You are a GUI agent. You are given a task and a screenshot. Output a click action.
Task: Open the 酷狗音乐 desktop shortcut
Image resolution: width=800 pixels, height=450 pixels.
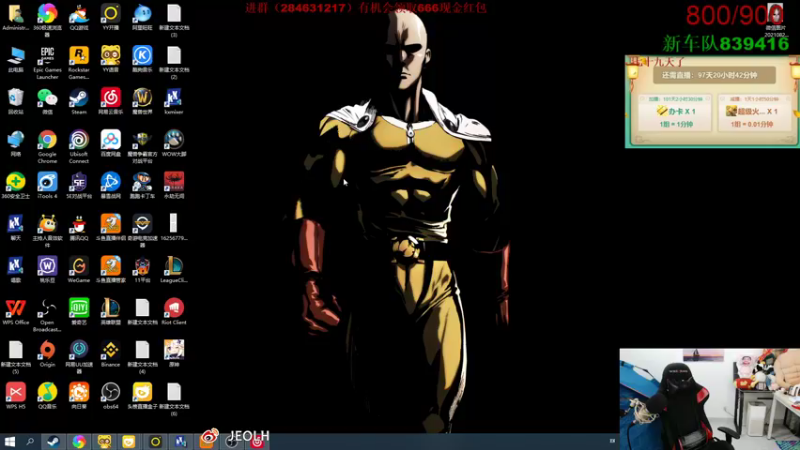click(142, 59)
